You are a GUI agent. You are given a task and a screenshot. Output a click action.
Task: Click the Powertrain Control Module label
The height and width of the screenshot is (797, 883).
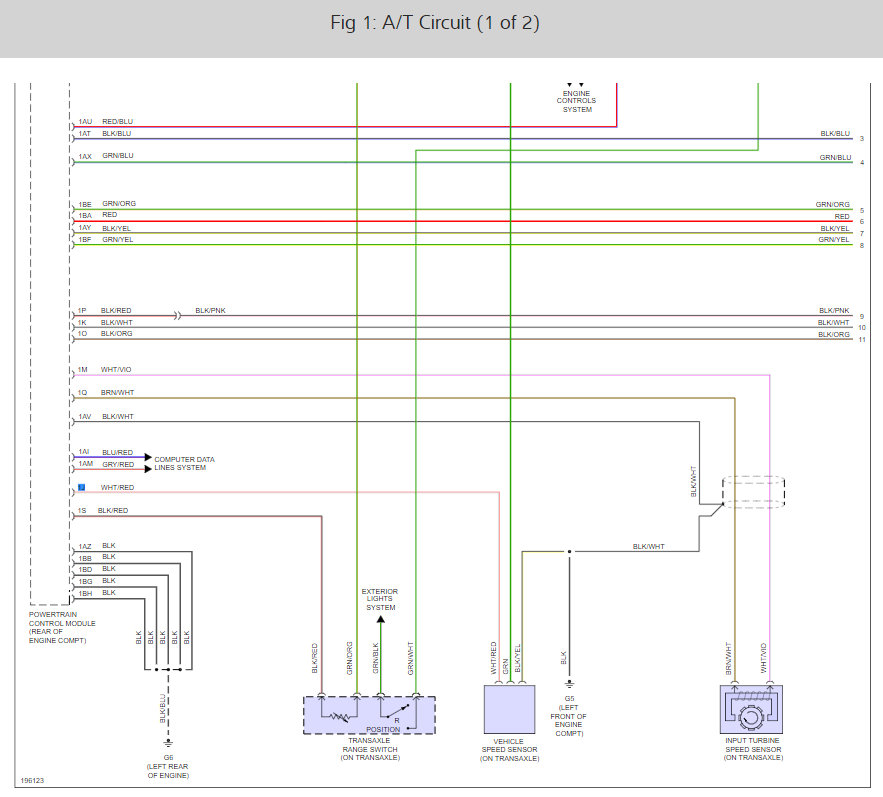(x=62, y=627)
